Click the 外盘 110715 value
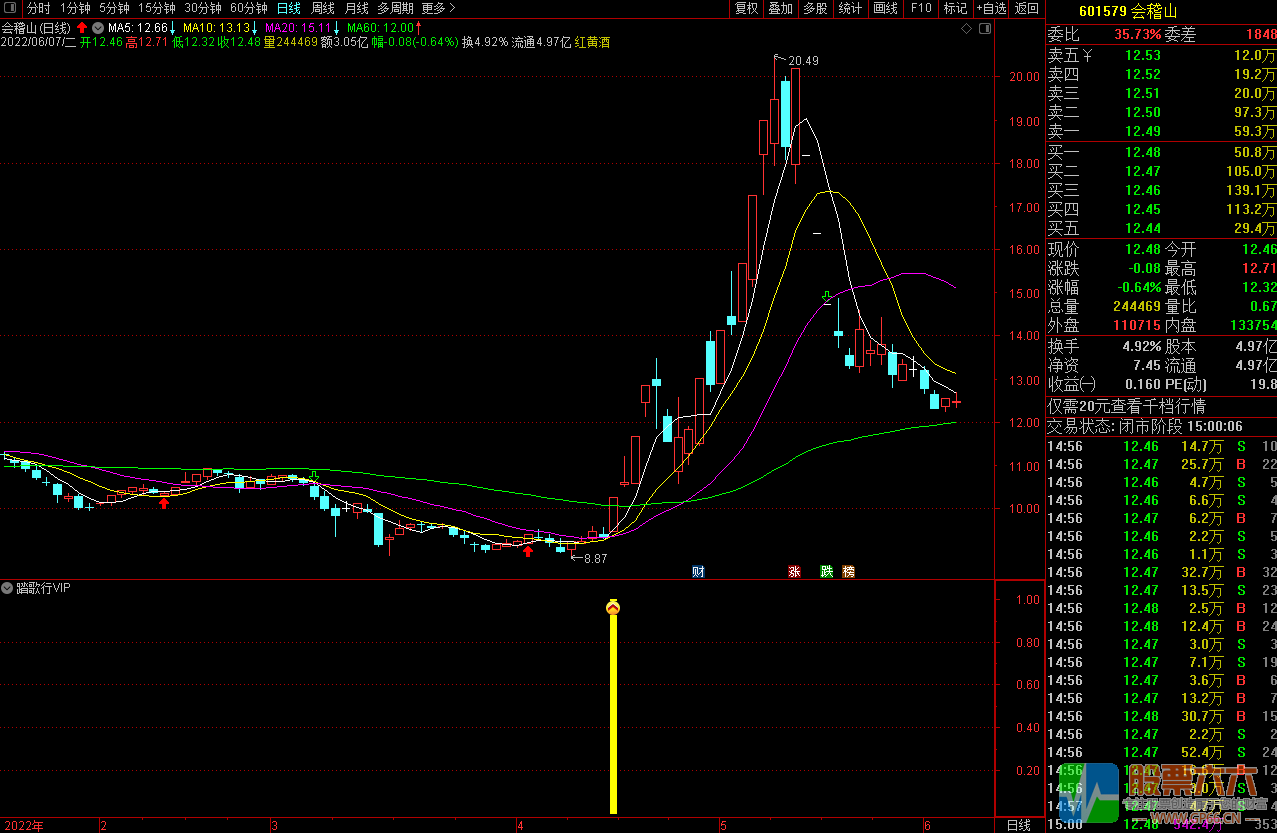The image size is (1277, 833). click(x=1135, y=325)
